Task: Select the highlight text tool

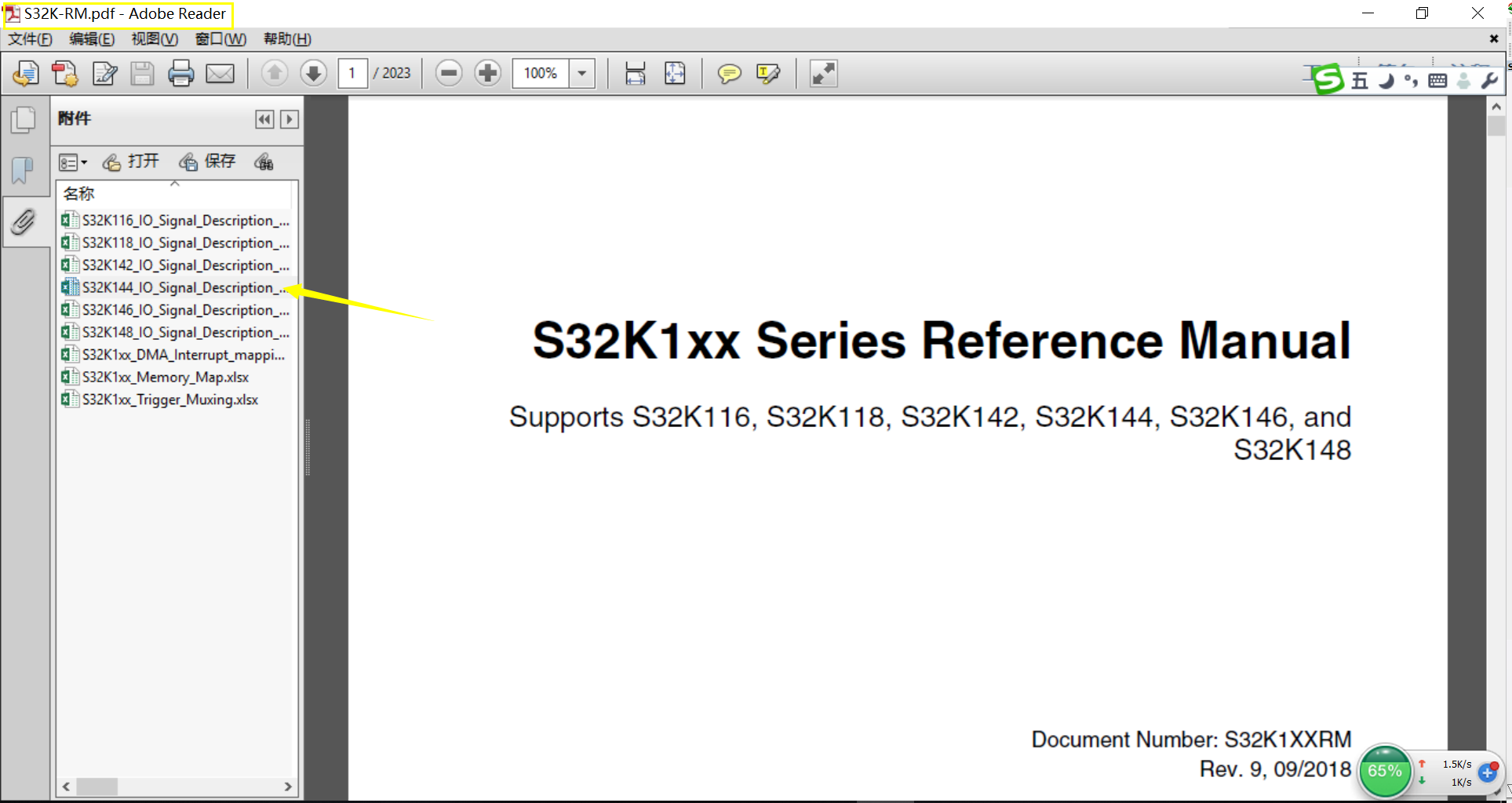Action: point(767,74)
